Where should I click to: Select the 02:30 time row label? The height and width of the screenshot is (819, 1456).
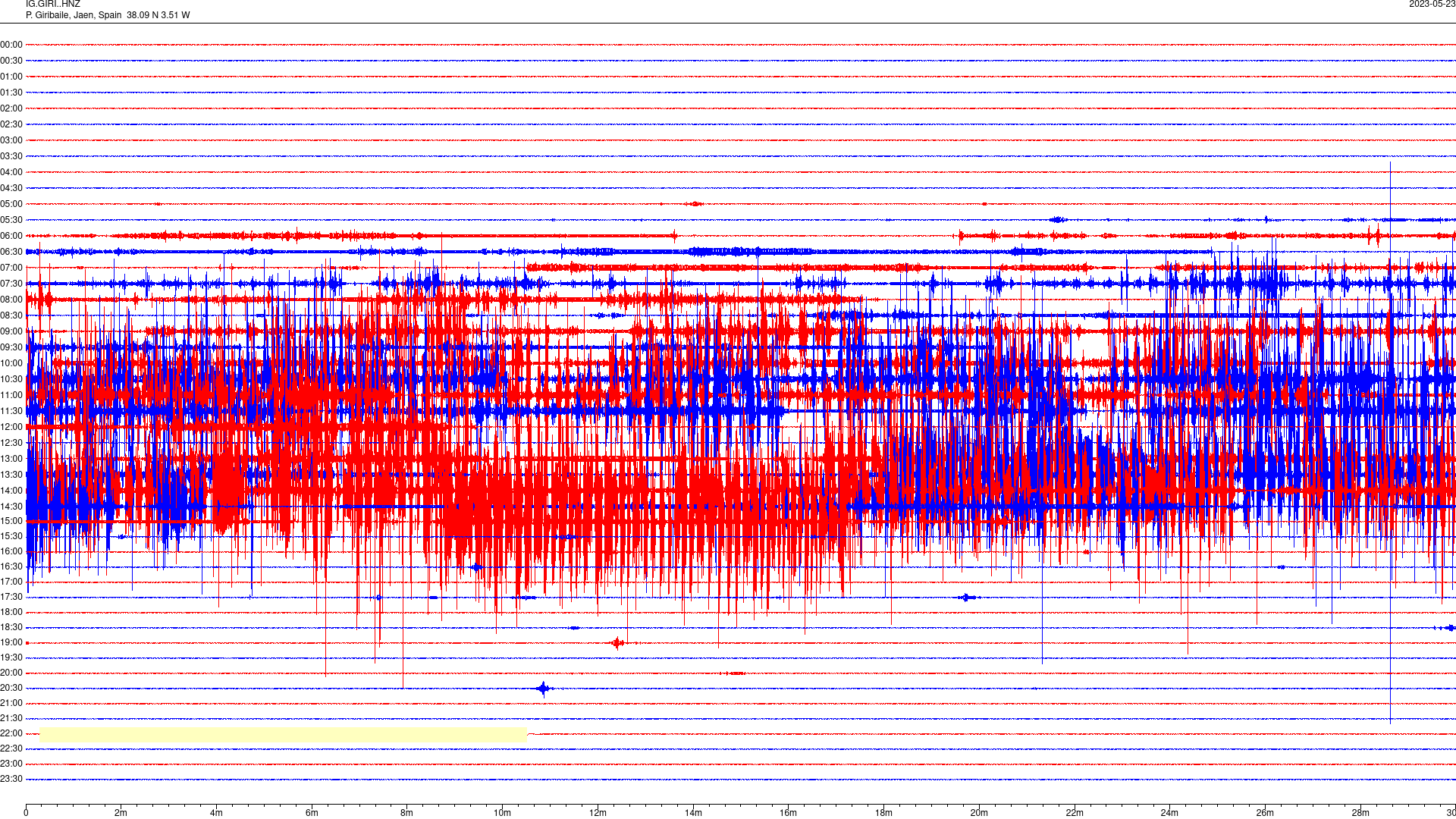(x=11, y=124)
